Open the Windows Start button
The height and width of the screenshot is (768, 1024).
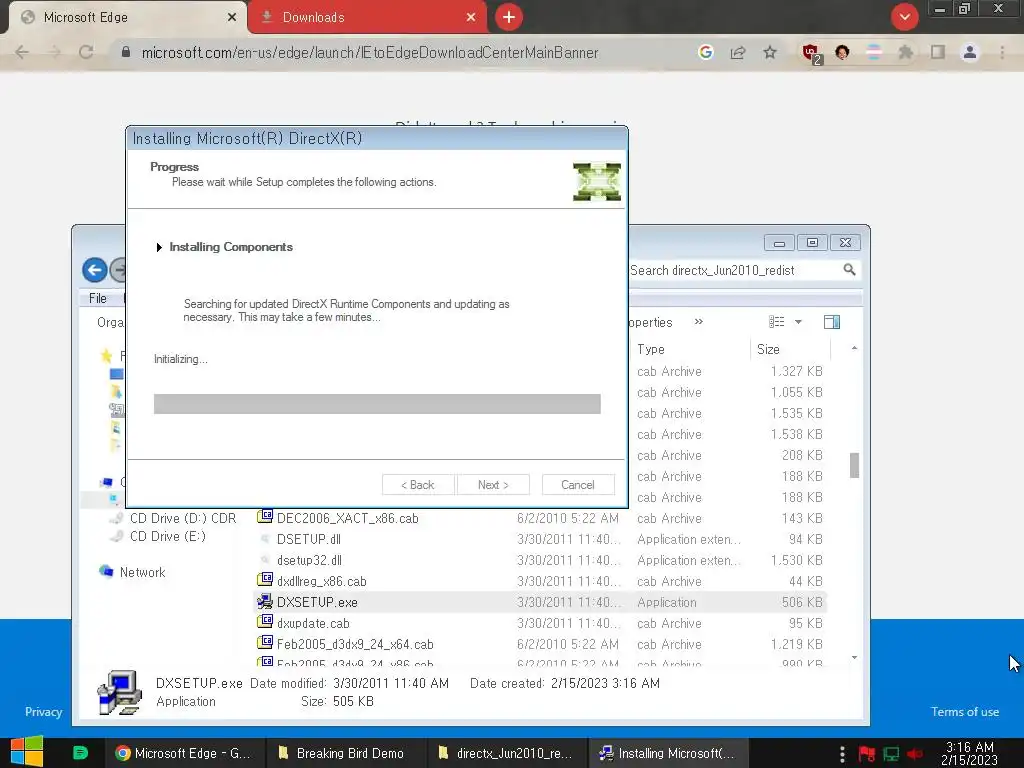tap(27, 753)
